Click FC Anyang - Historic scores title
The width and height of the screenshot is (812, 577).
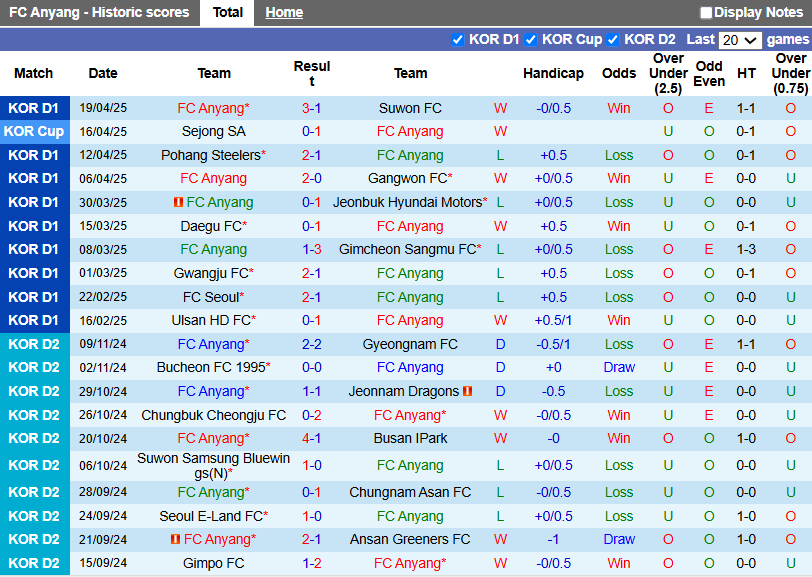(99, 12)
